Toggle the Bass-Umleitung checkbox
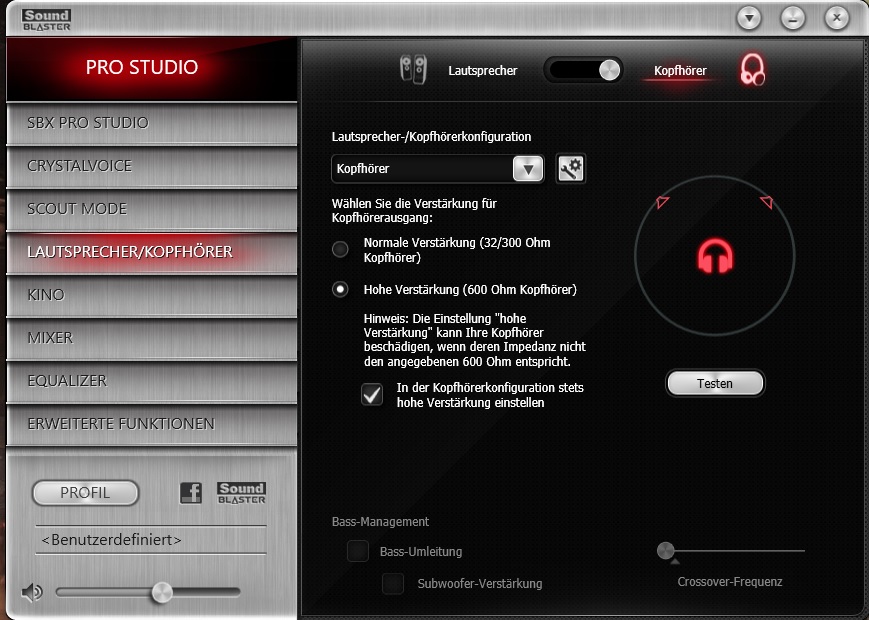This screenshot has height=620, width=869. click(x=357, y=551)
